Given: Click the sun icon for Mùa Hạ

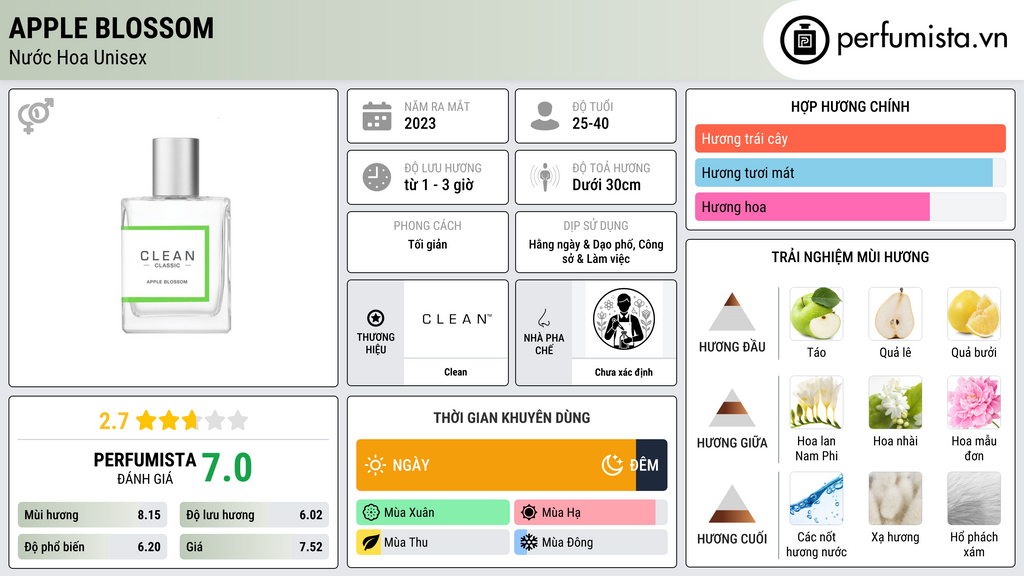Looking at the screenshot, I should point(529,513).
